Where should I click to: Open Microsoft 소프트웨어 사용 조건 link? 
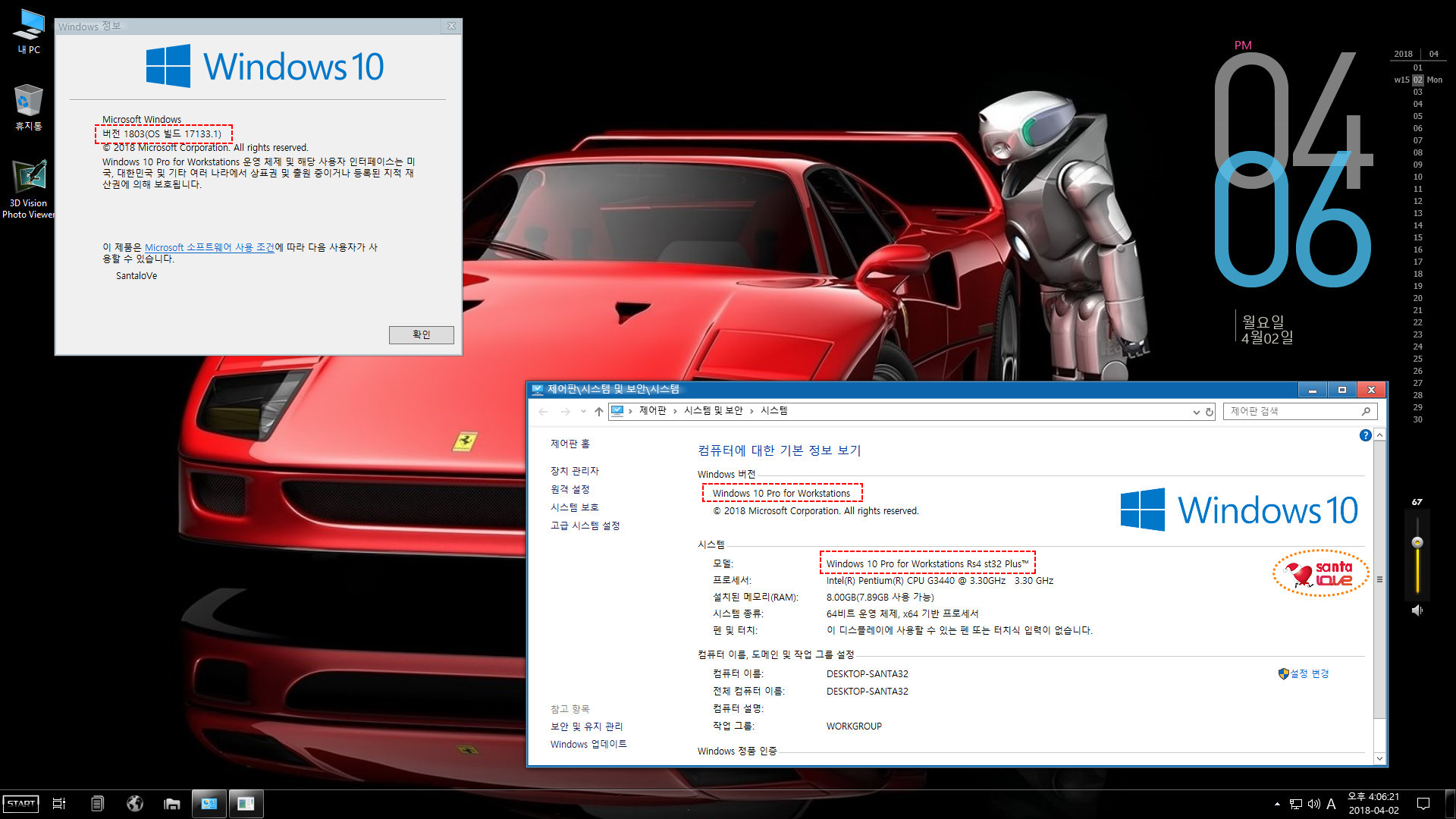coord(209,247)
